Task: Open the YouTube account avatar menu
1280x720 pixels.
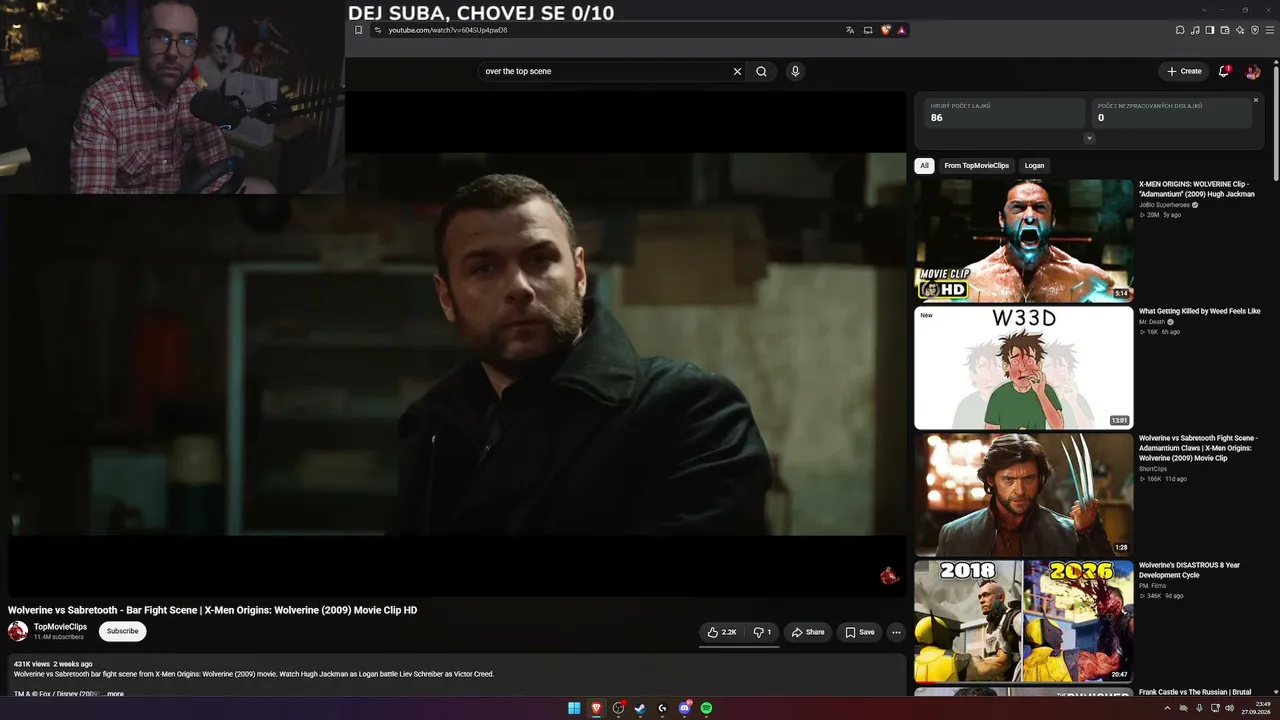Action: (1252, 71)
